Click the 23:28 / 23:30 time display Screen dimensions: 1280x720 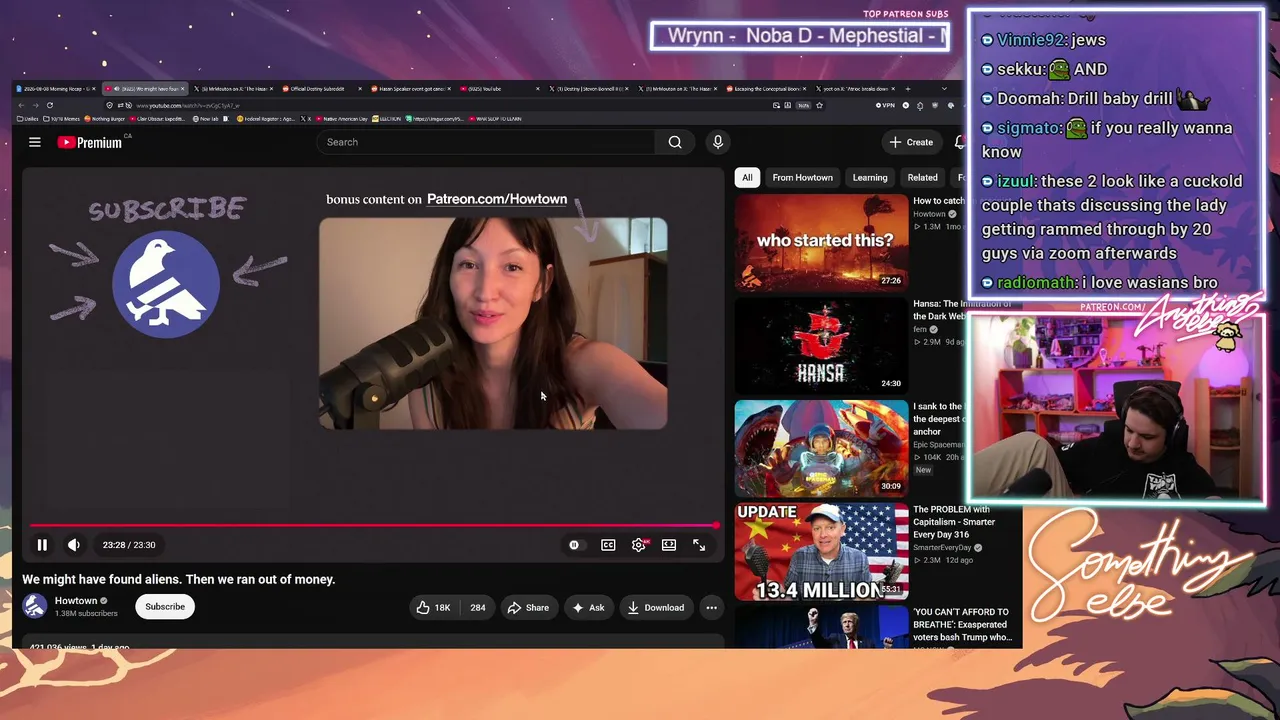point(129,545)
